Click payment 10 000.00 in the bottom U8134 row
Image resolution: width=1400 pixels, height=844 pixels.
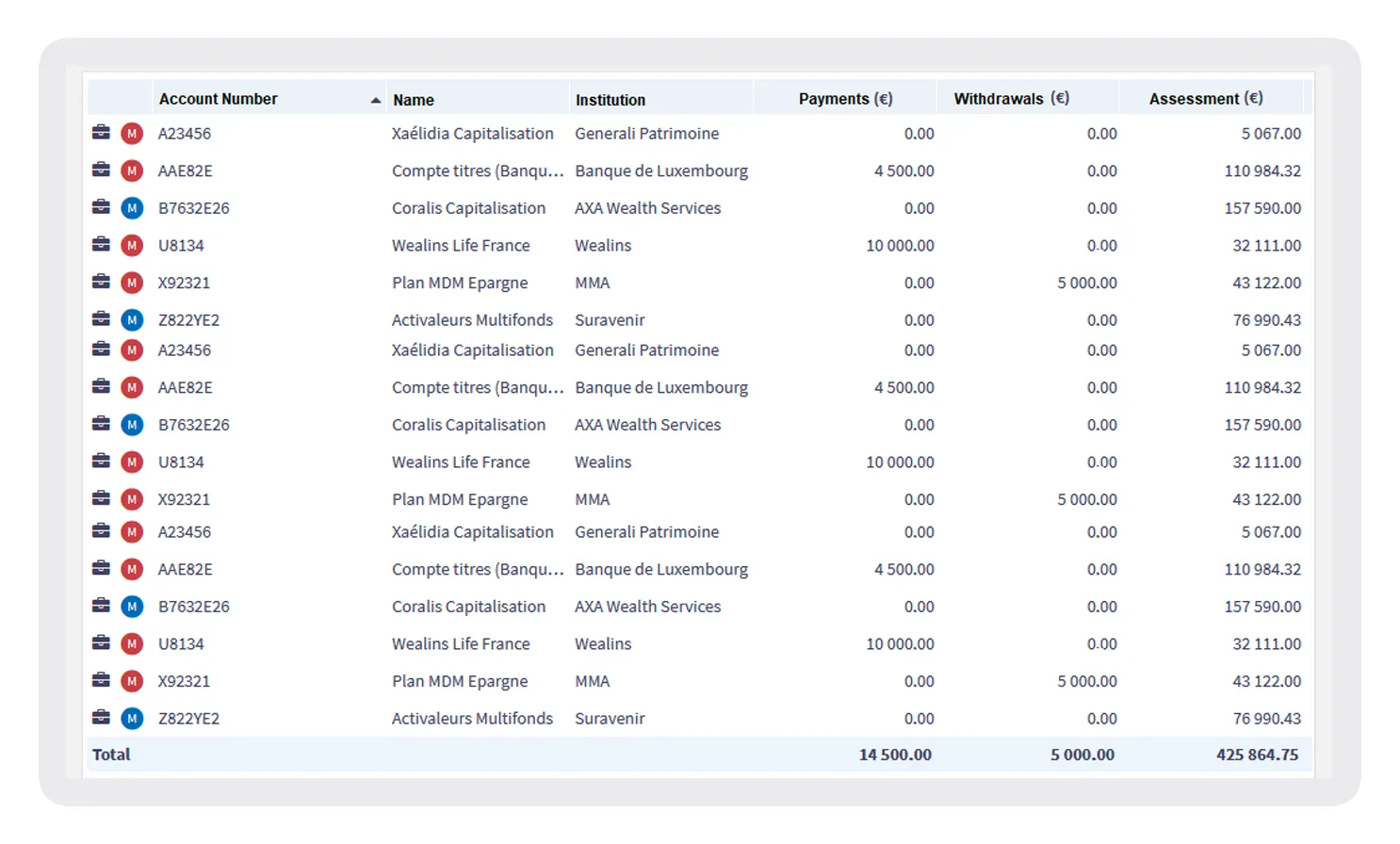(900, 644)
